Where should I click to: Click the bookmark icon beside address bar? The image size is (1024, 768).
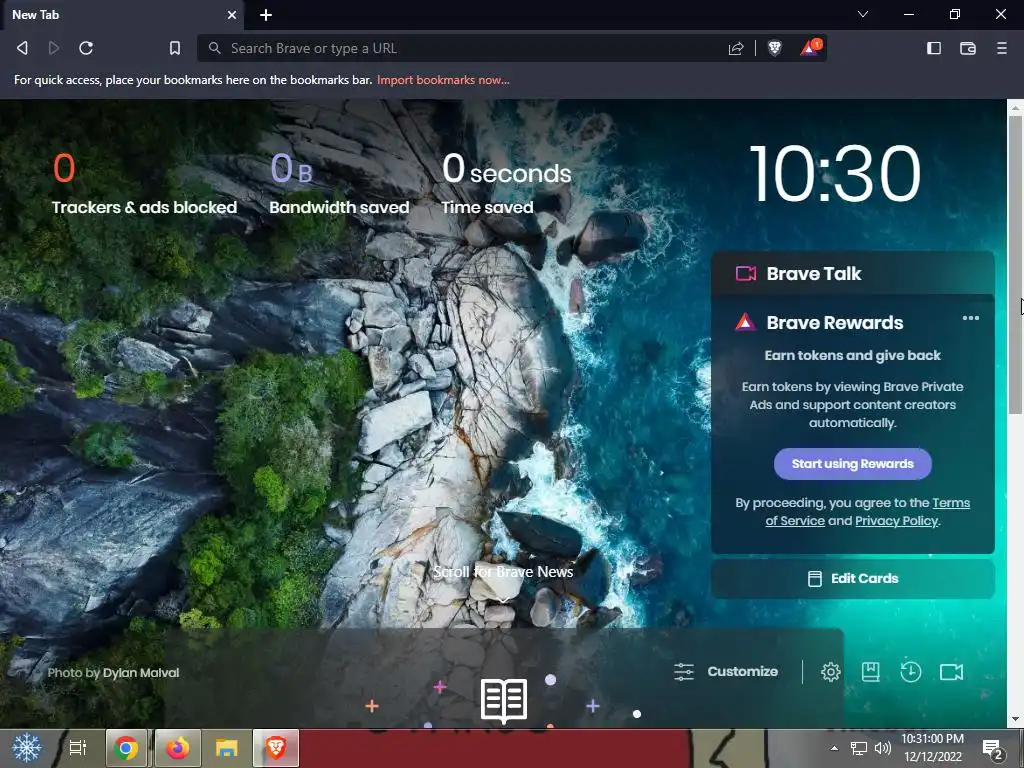(x=175, y=48)
